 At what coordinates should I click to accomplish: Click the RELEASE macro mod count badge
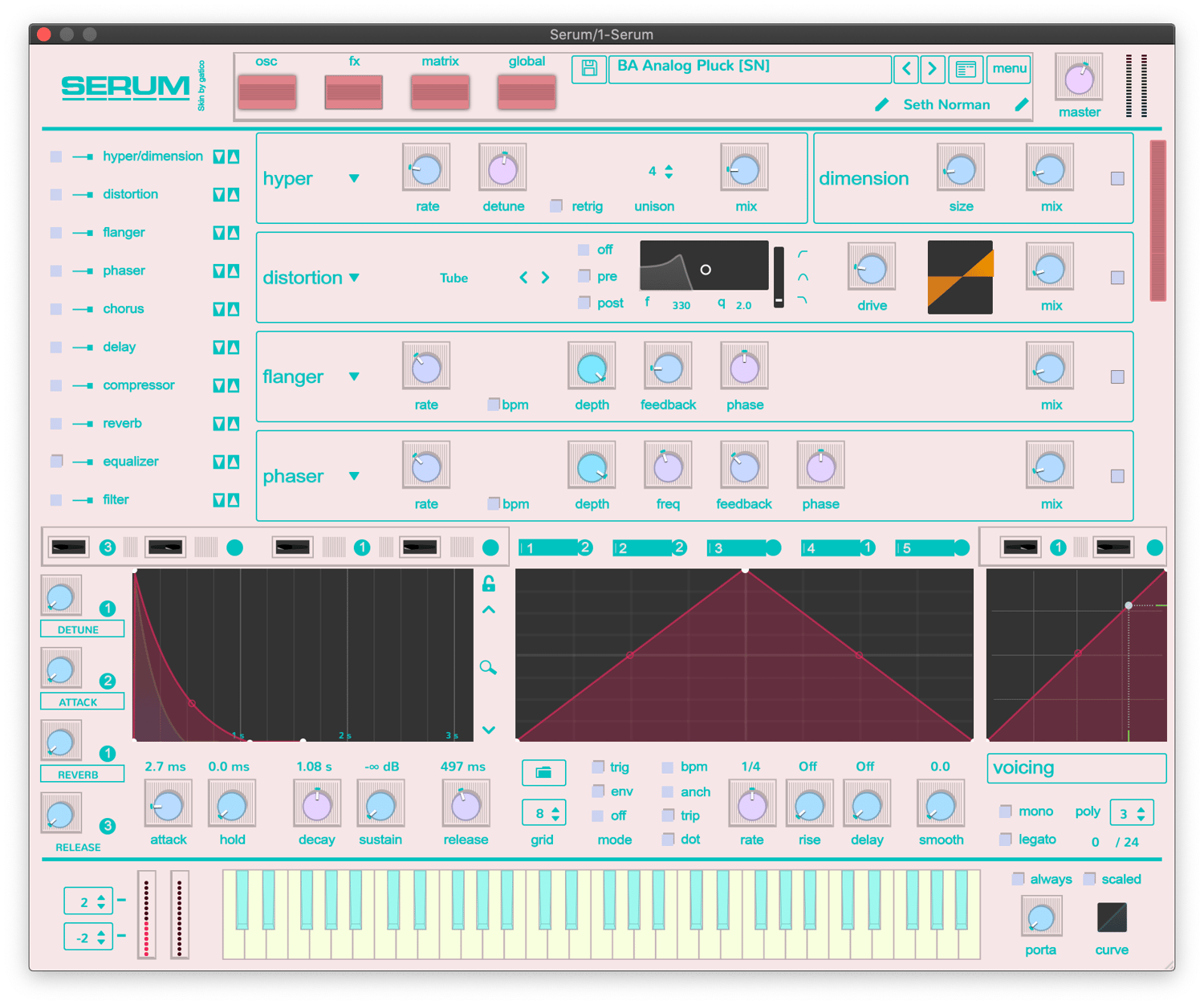click(108, 826)
